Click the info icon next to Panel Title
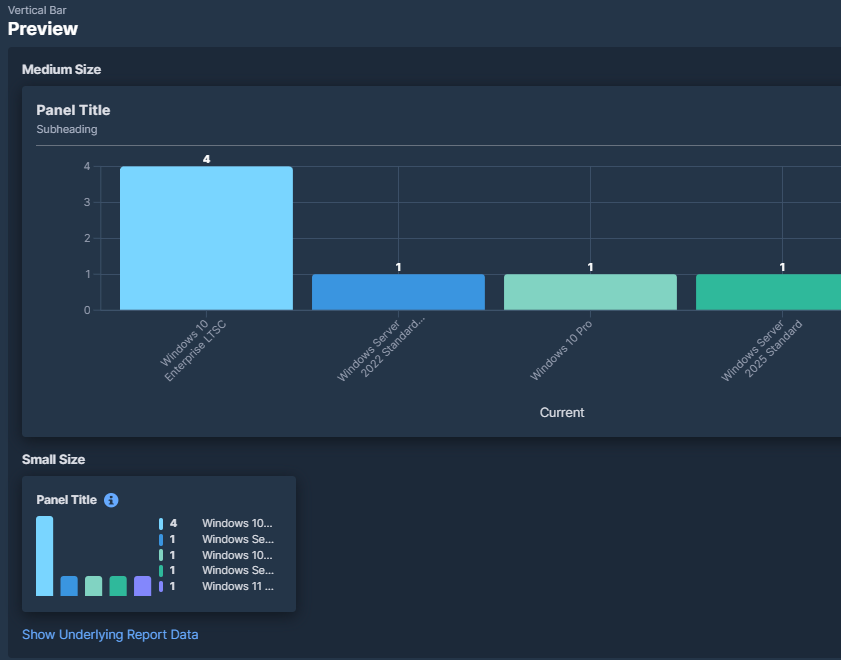Viewport: 841px width, 660px height. click(x=111, y=500)
